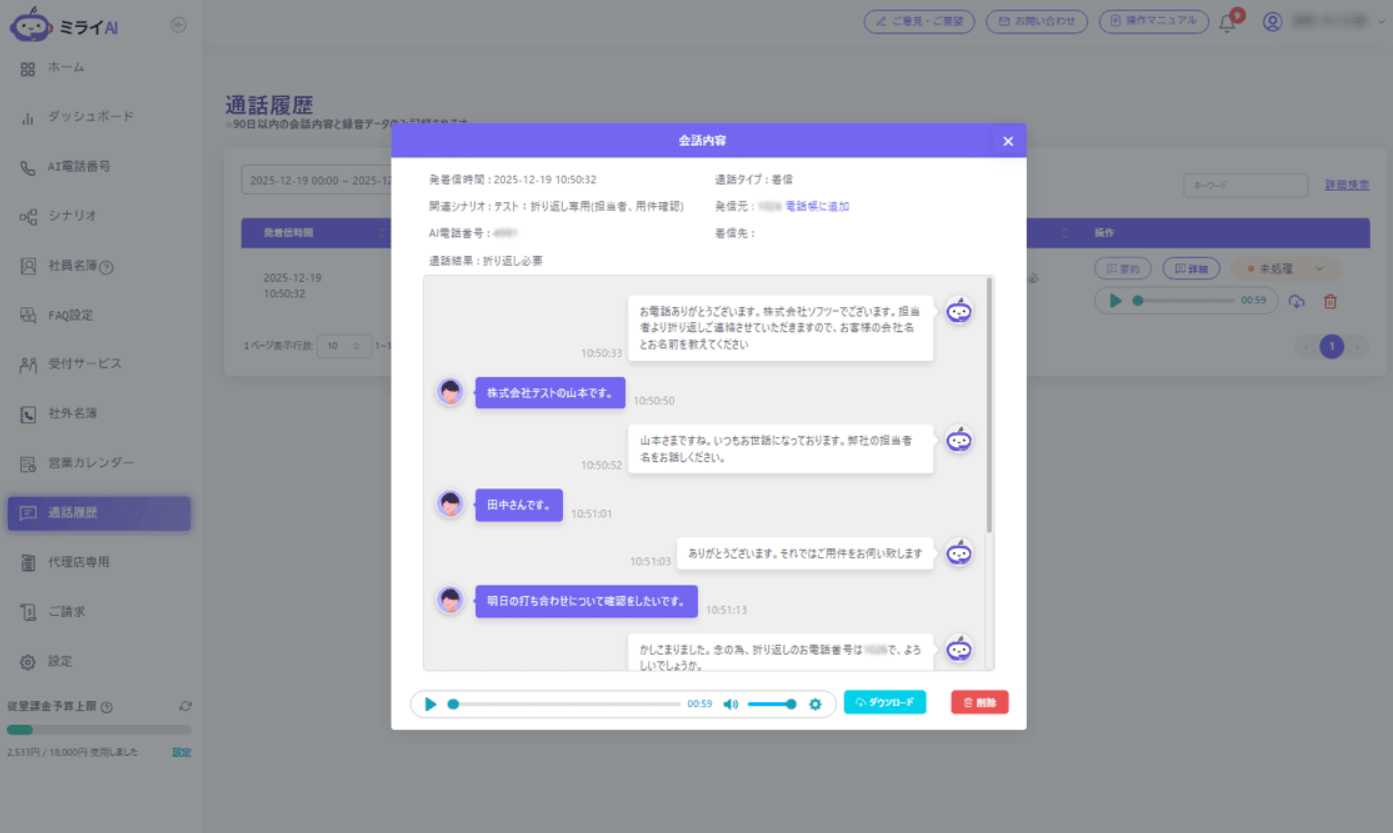Image resolution: width=1393 pixels, height=833 pixels.
Task: Open ダッシュボード in sidebar
Action: coord(91,117)
